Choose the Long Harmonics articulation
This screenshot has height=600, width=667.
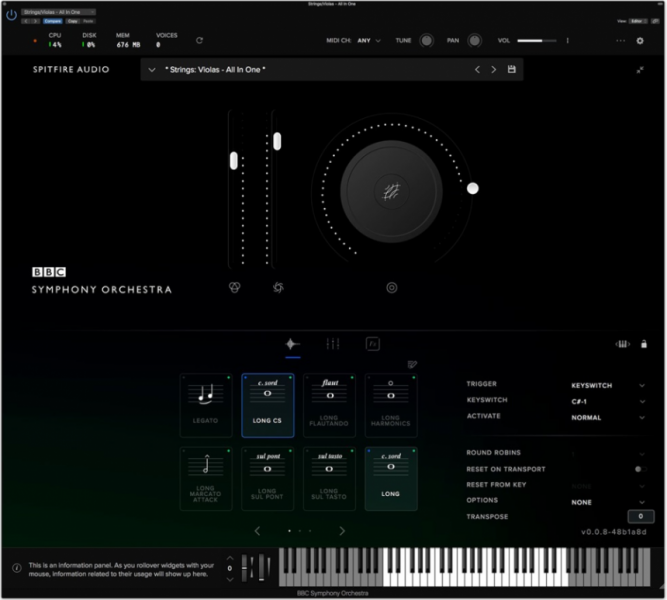[x=392, y=405]
